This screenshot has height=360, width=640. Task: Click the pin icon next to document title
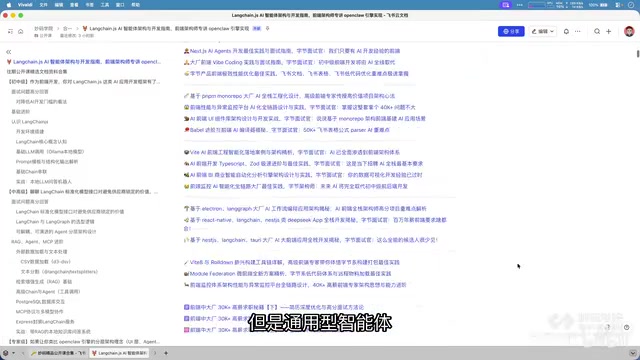[267, 29]
